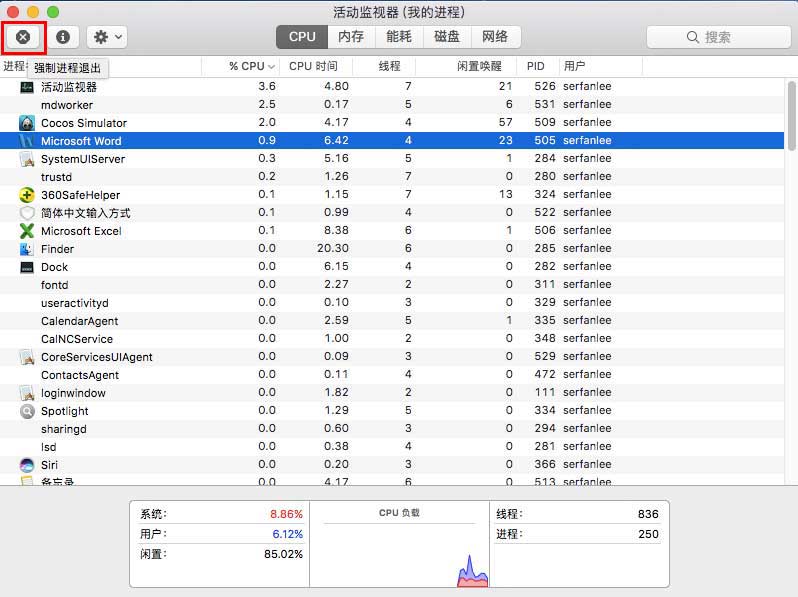Switch to the CPU tab
This screenshot has height=597, width=798.
click(302, 37)
